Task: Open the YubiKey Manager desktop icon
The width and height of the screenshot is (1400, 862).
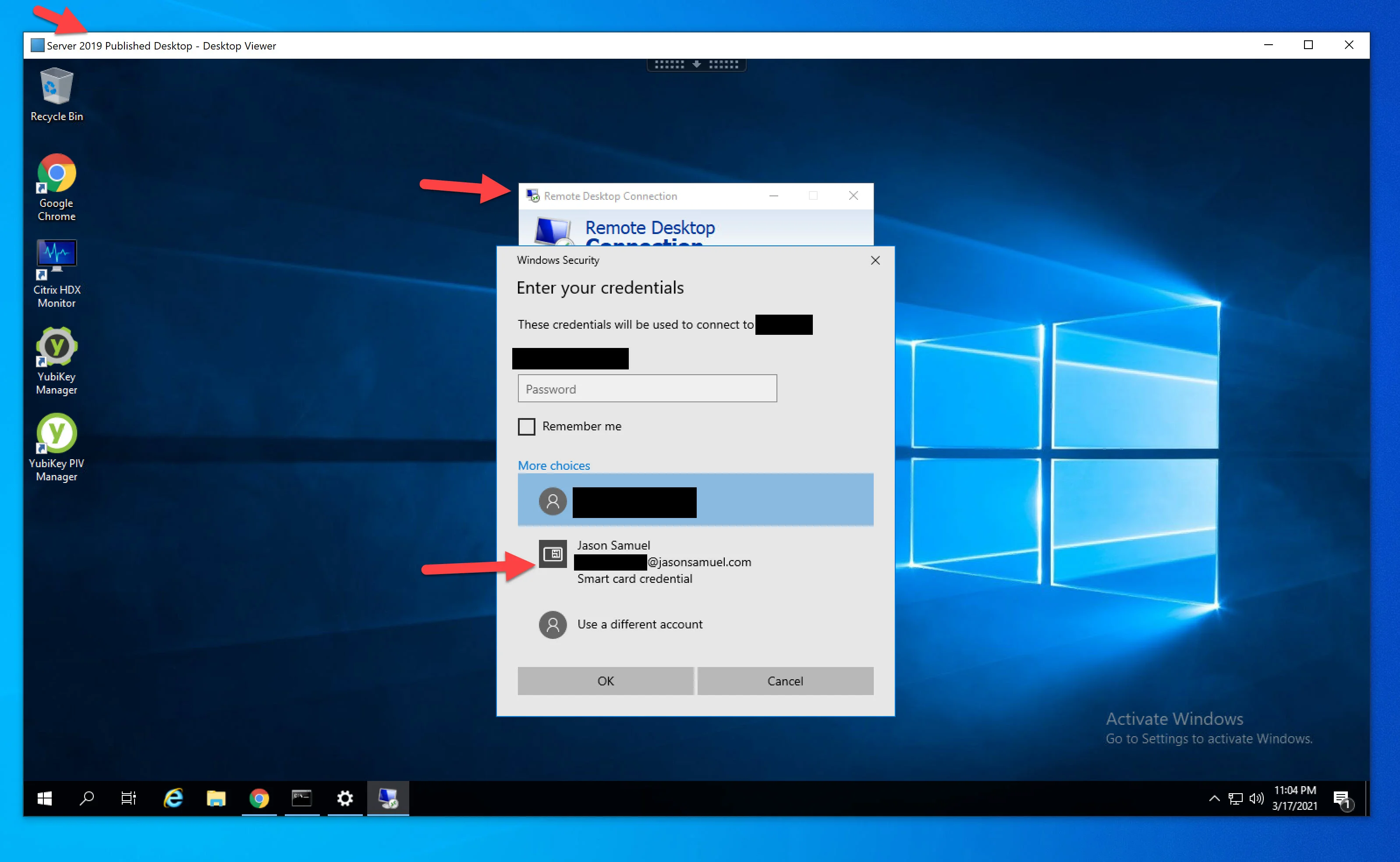Action: point(57,360)
